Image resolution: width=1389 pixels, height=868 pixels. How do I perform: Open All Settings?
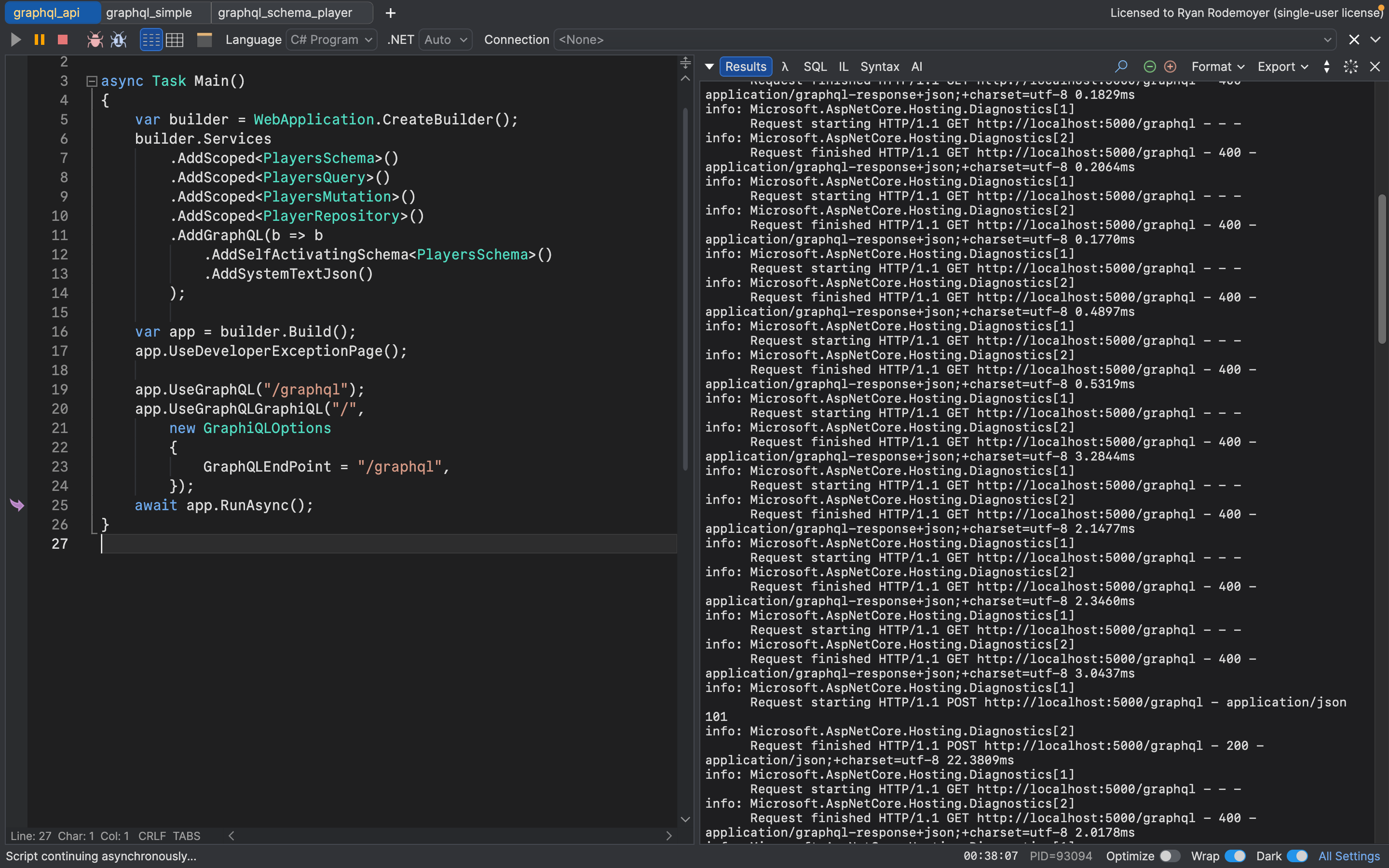point(1349,855)
